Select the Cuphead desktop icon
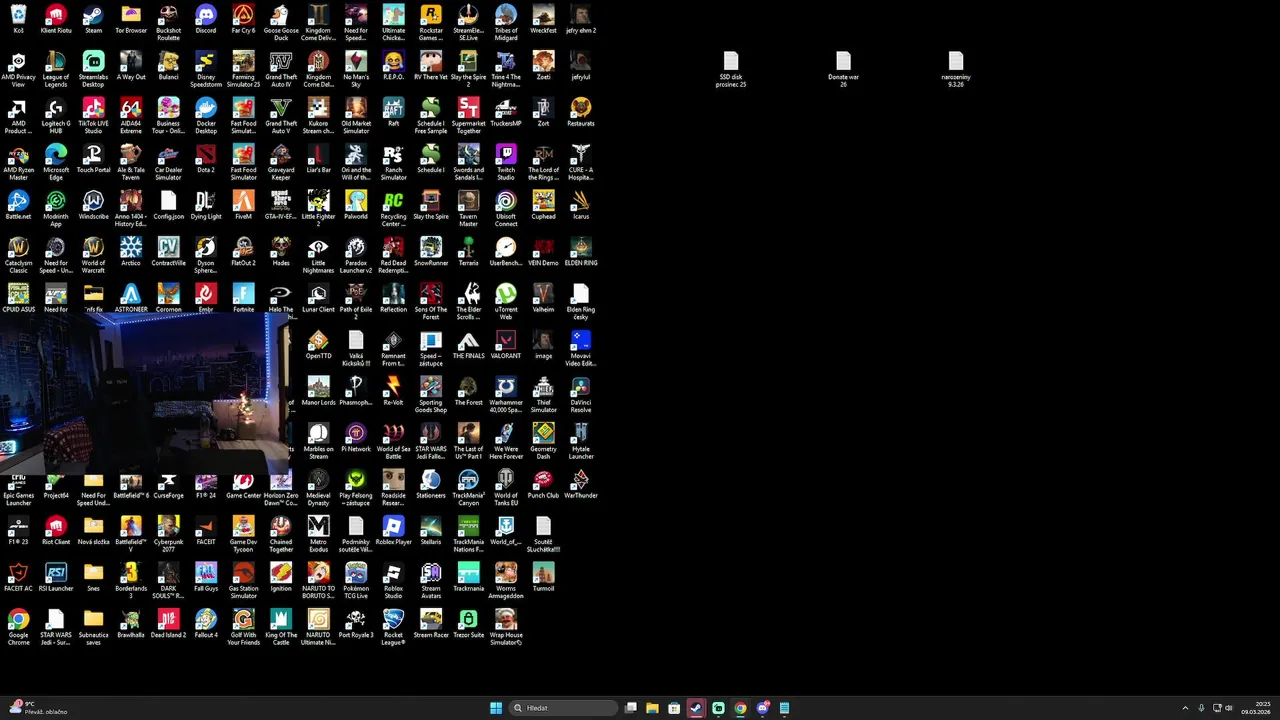 click(543, 205)
